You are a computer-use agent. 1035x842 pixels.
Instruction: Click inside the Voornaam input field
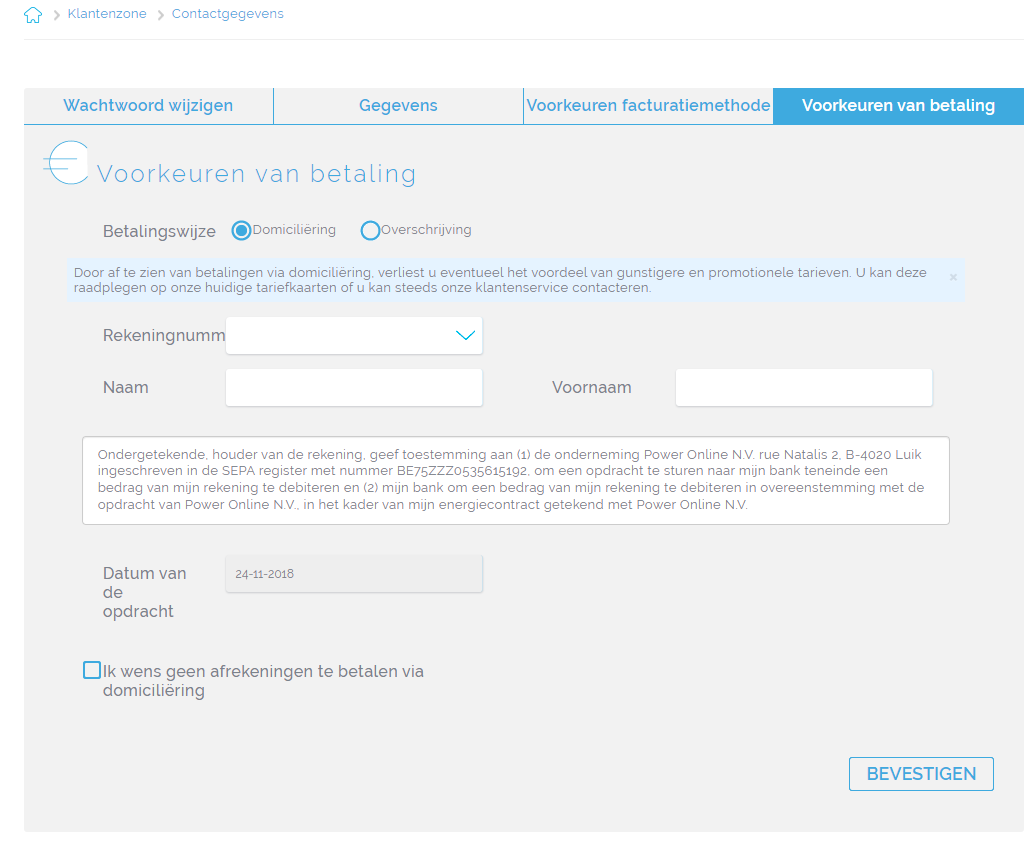click(x=803, y=387)
